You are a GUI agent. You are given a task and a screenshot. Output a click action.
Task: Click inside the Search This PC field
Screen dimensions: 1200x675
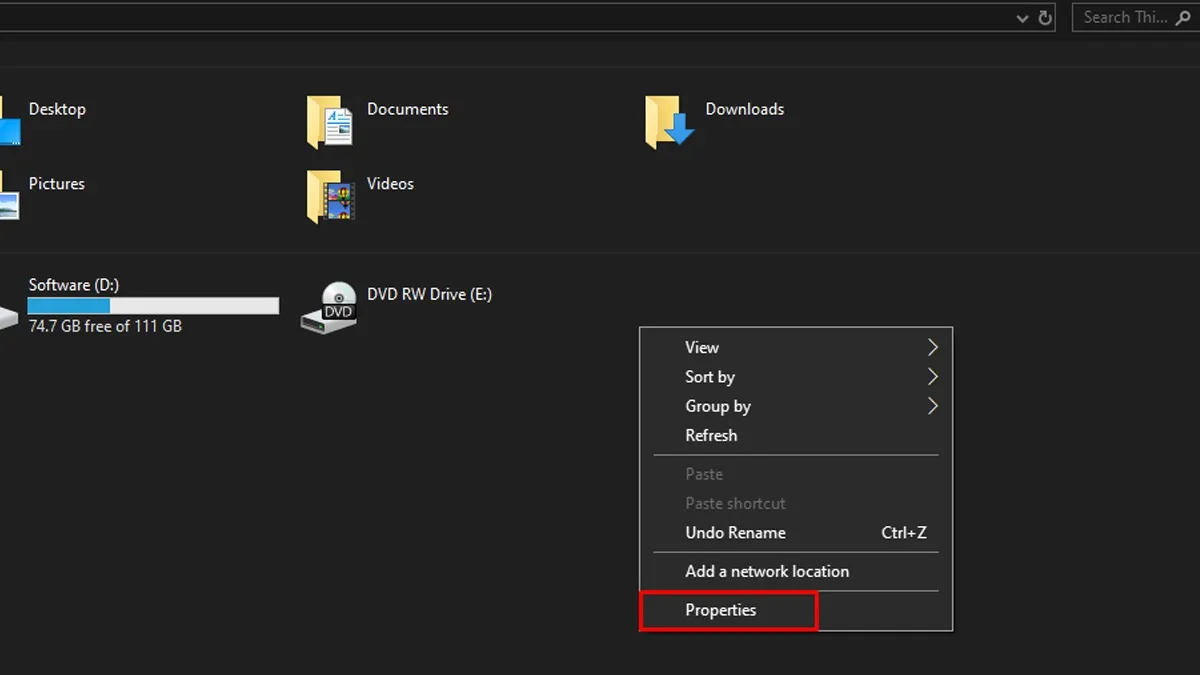[x=1125, y=17]
